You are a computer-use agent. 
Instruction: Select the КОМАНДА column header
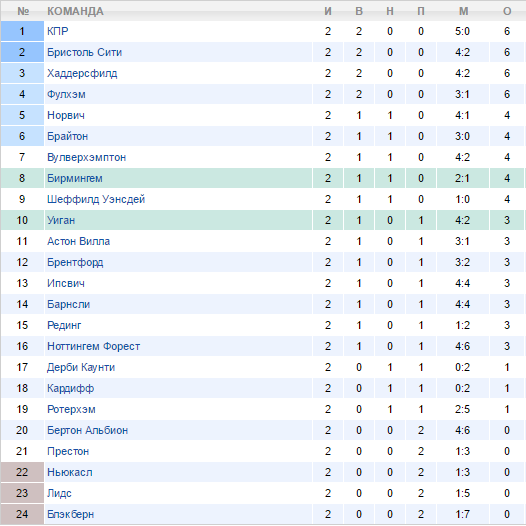(75, 11)
